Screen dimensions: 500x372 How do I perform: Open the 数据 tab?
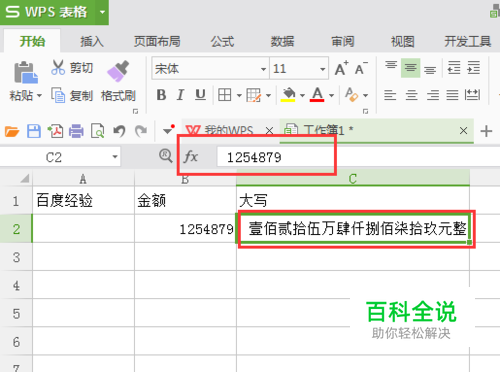(x=282, y=41)
